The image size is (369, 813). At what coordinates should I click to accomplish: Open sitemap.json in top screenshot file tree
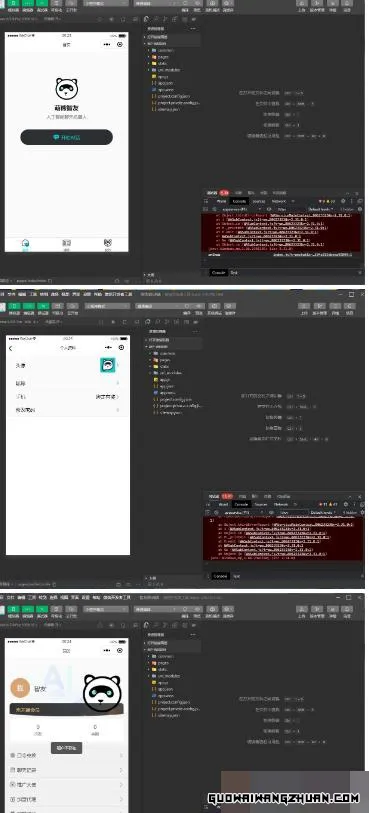(x=168, y=109)
